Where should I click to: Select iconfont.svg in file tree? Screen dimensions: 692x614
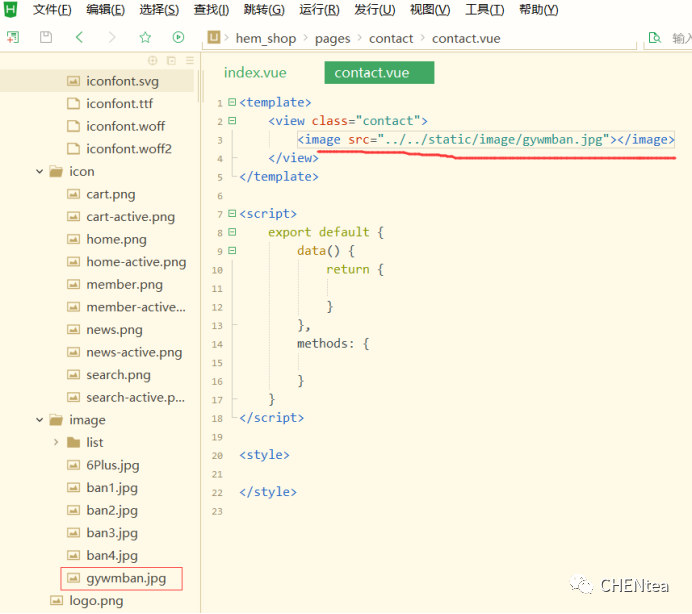point(97,81)
